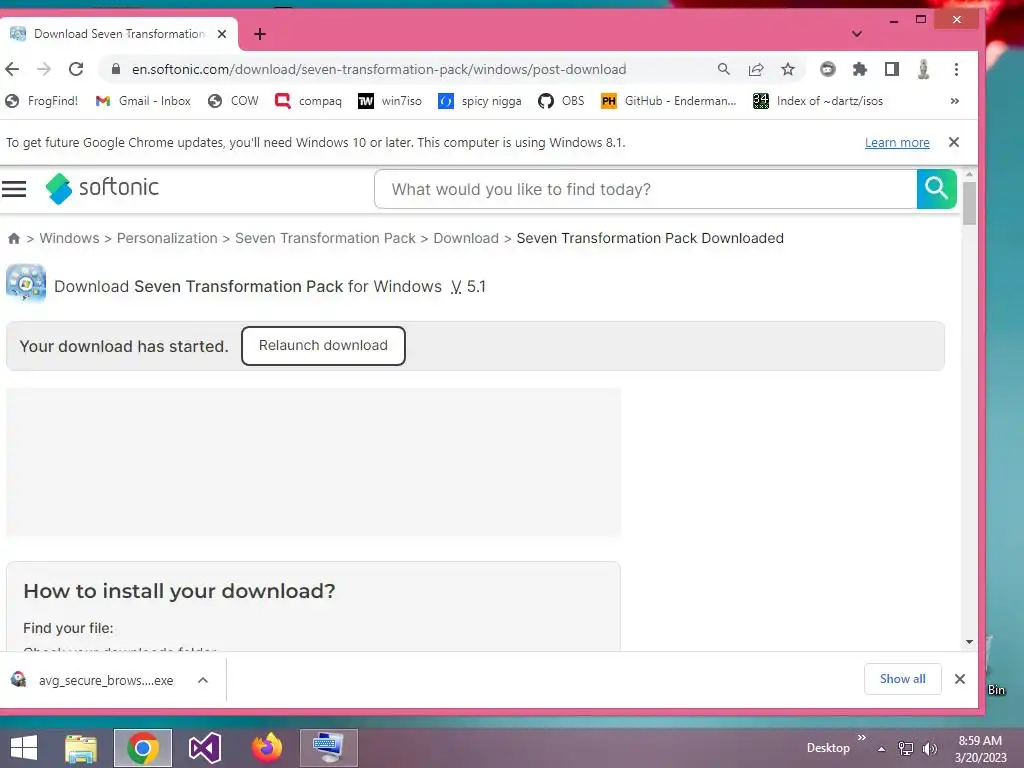The height and width of the screenshot is (768, 1024).
Task: Bookmark this page with the star icon
Action: [x=788, y=69]
